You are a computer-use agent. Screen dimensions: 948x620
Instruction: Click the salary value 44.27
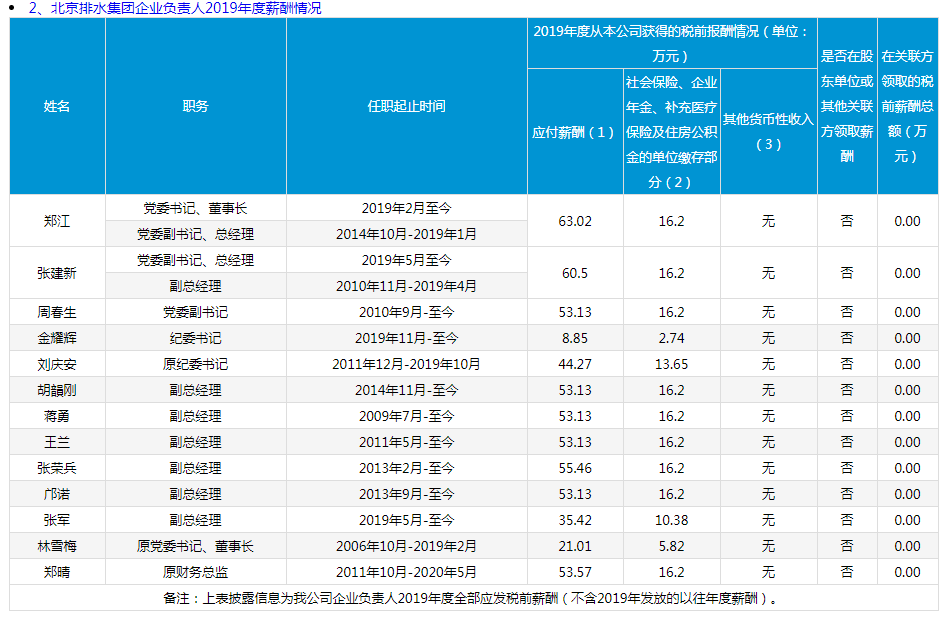coord(575,365)
